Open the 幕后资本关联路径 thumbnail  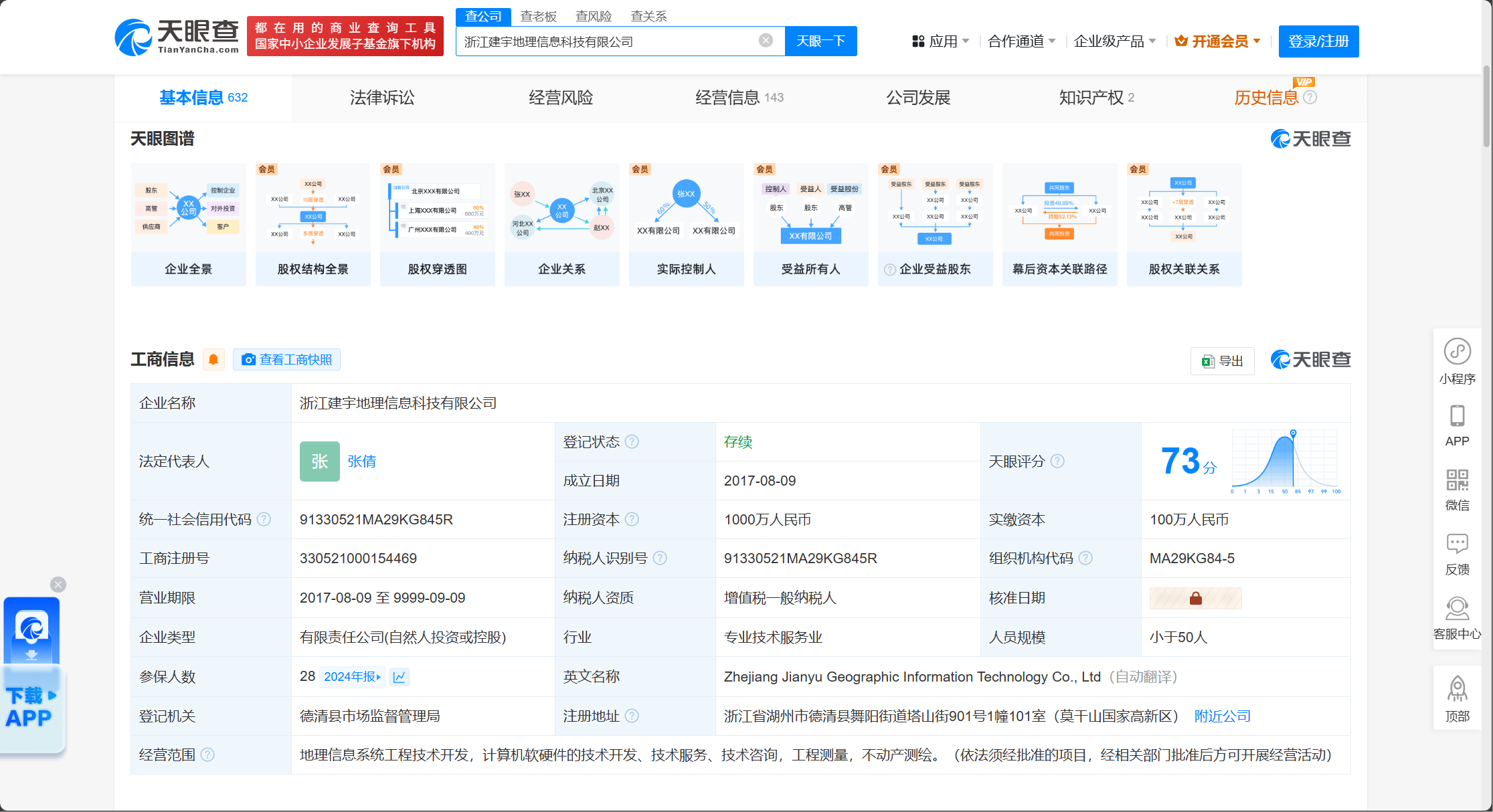1060,225
